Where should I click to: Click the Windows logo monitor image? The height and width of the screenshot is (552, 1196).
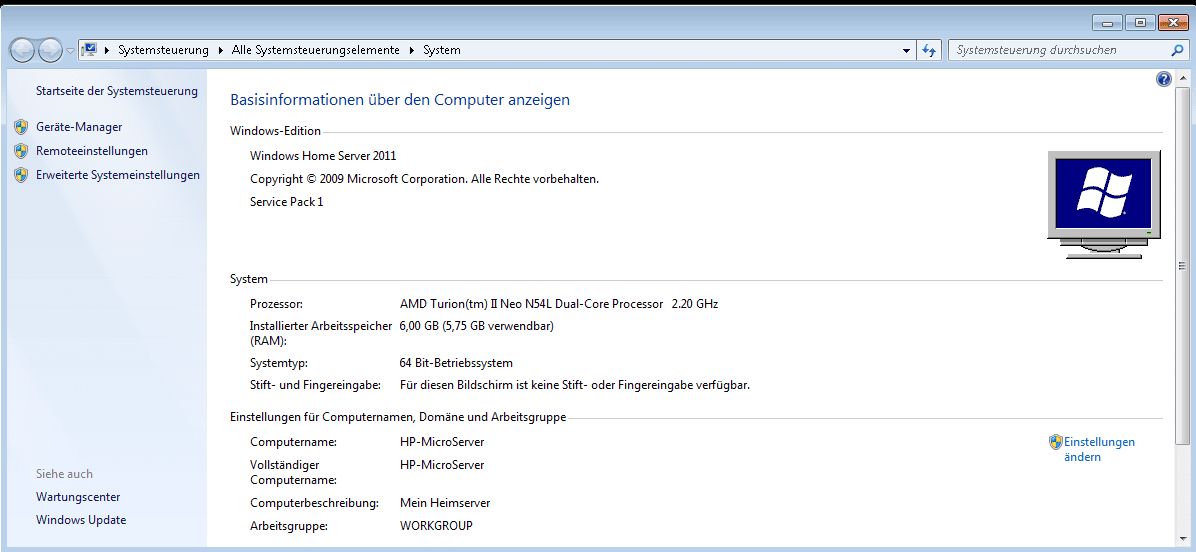coord(1104,204)
